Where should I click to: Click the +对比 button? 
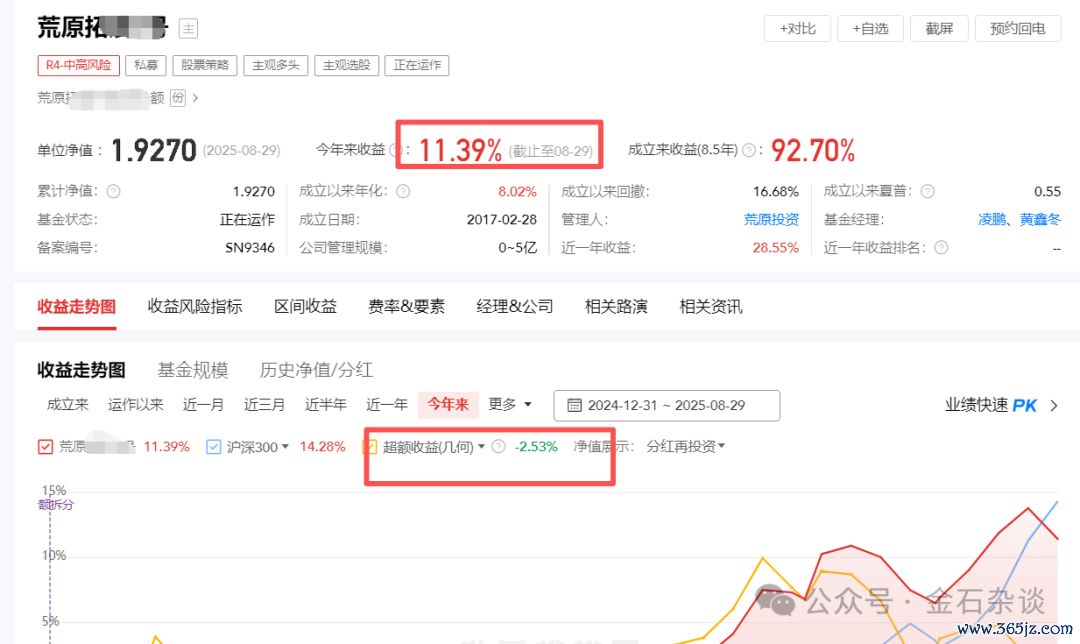point(797,29)
